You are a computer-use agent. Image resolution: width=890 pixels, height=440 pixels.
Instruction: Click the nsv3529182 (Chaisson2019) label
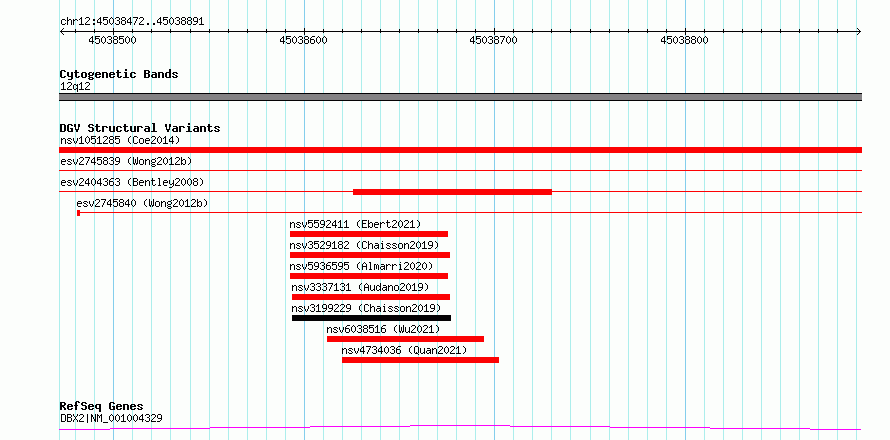pos(364,245)
